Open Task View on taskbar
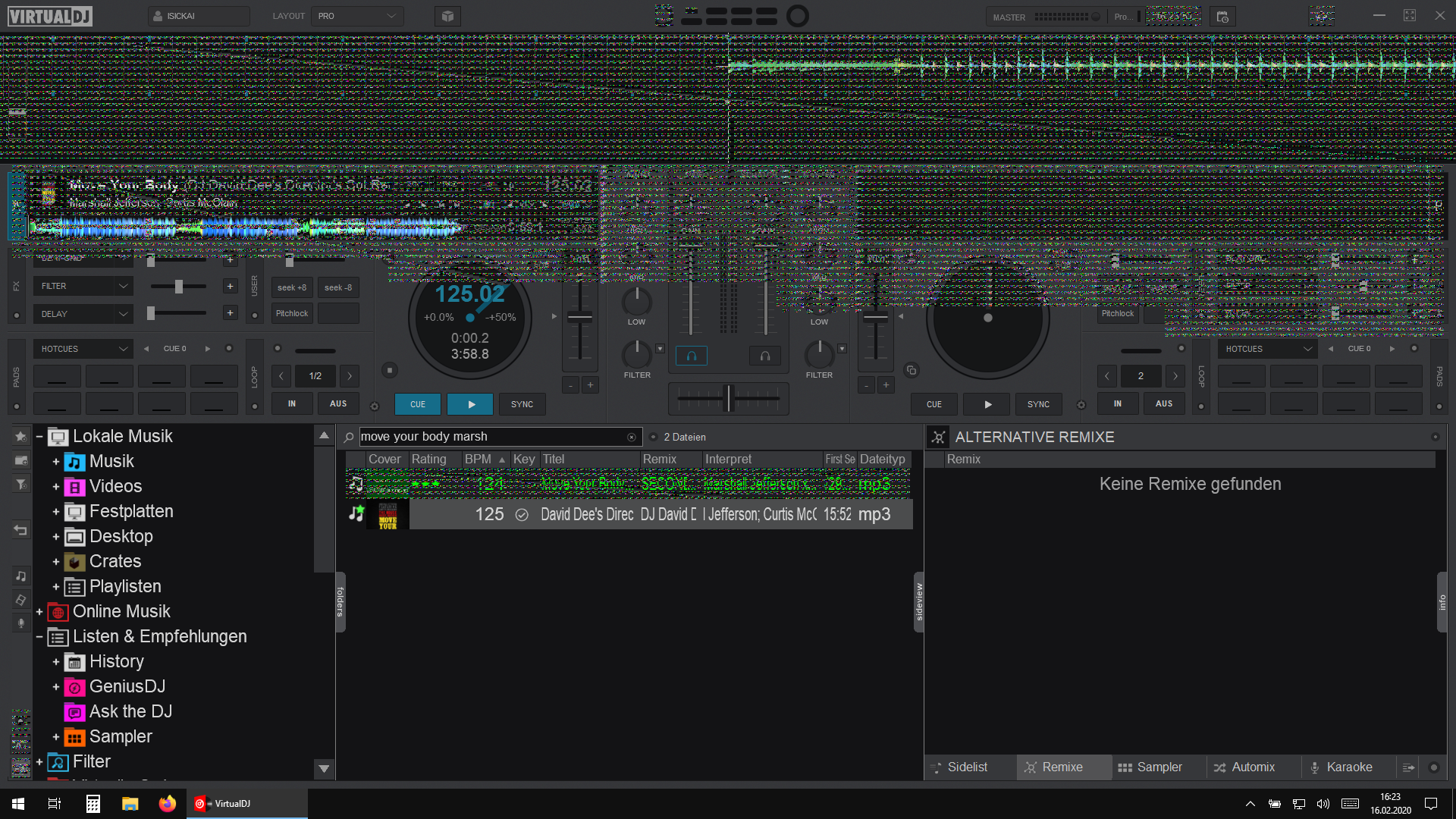1456x819 pixels. [x=55, y=804]
